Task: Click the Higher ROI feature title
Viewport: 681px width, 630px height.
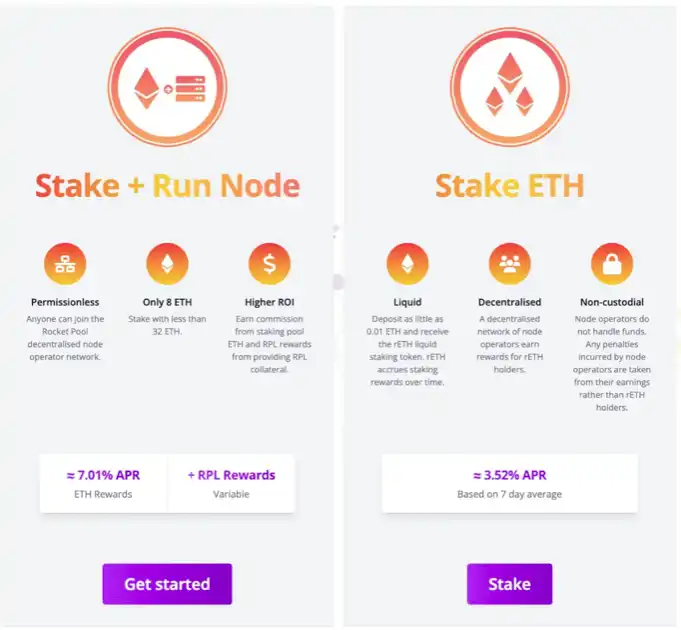Action: tap(269, 302)
